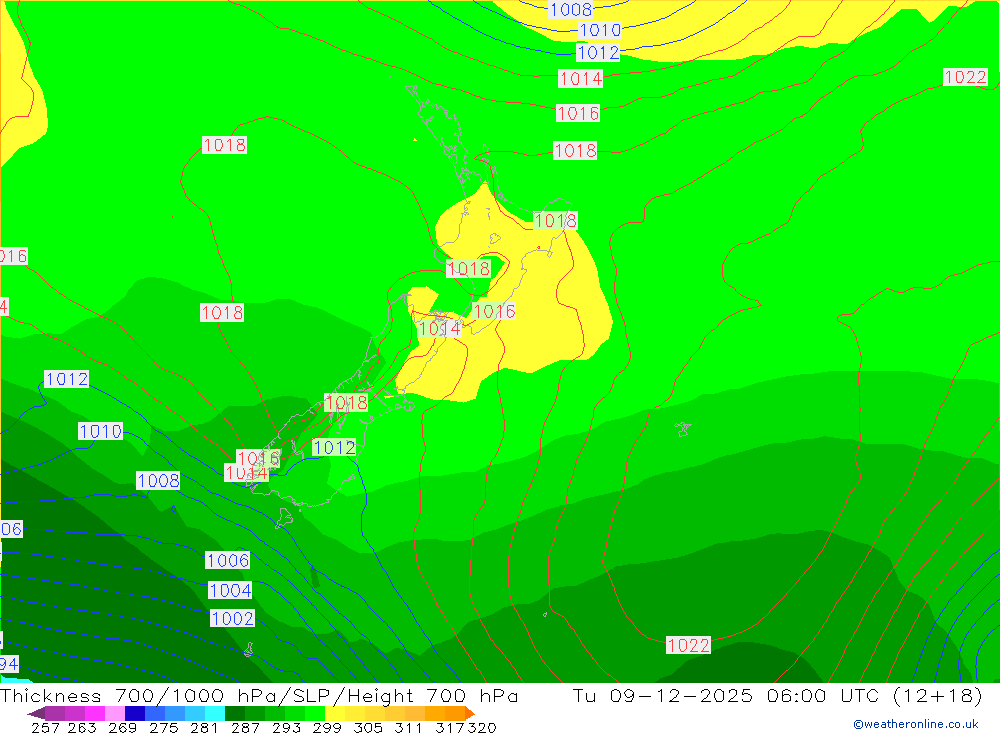Click the orange arrow at legend's high end
This screenshot has height=733, width=1000.
tap(469, 713)
